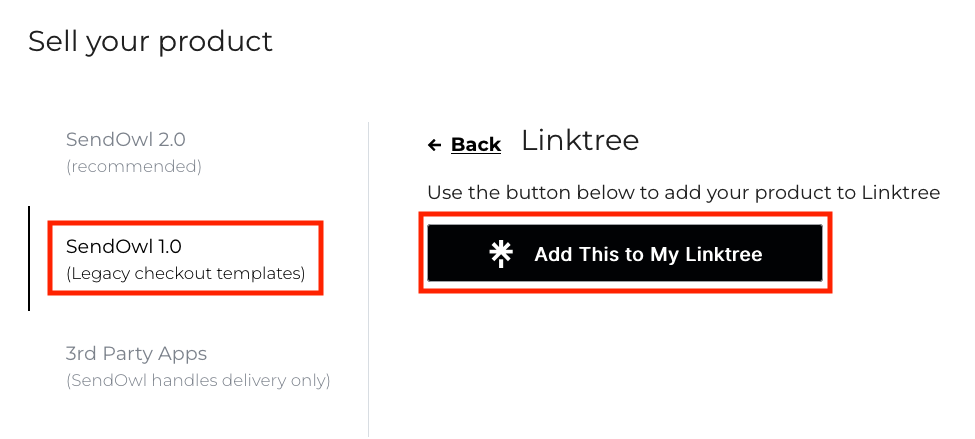Click the Linktree asterisk logo icon
The width and height of the screenshot is (975, 439).
coord(501,254)
